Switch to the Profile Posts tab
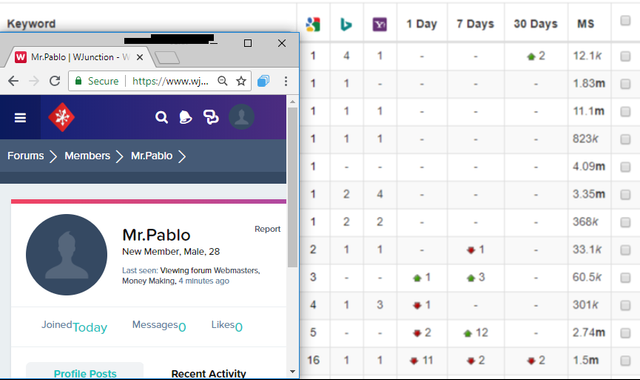The height and width of the screenshot is (380, 640). 85,373
